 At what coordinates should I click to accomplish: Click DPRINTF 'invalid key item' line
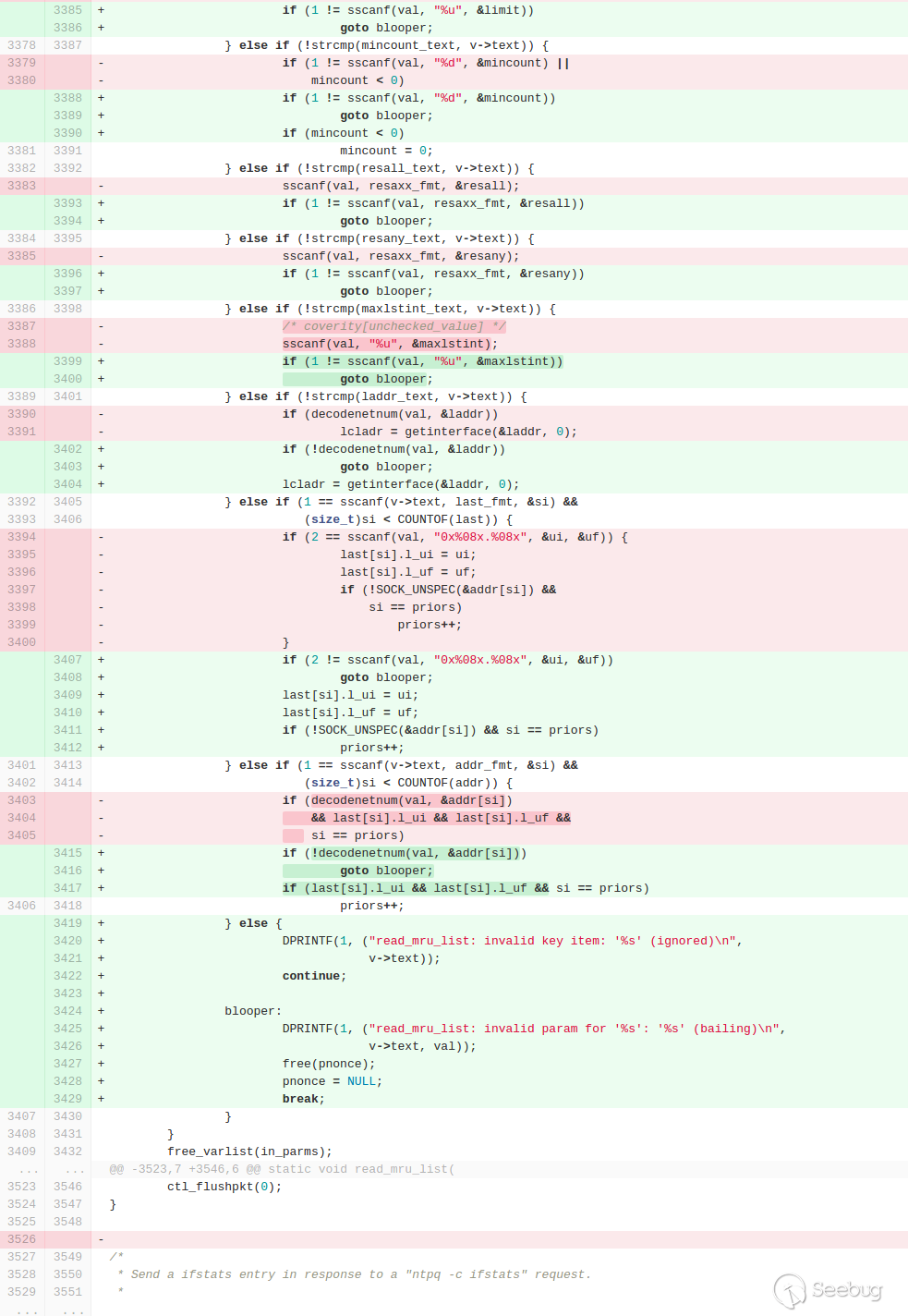pyautogui.click(x=512, y=941)
